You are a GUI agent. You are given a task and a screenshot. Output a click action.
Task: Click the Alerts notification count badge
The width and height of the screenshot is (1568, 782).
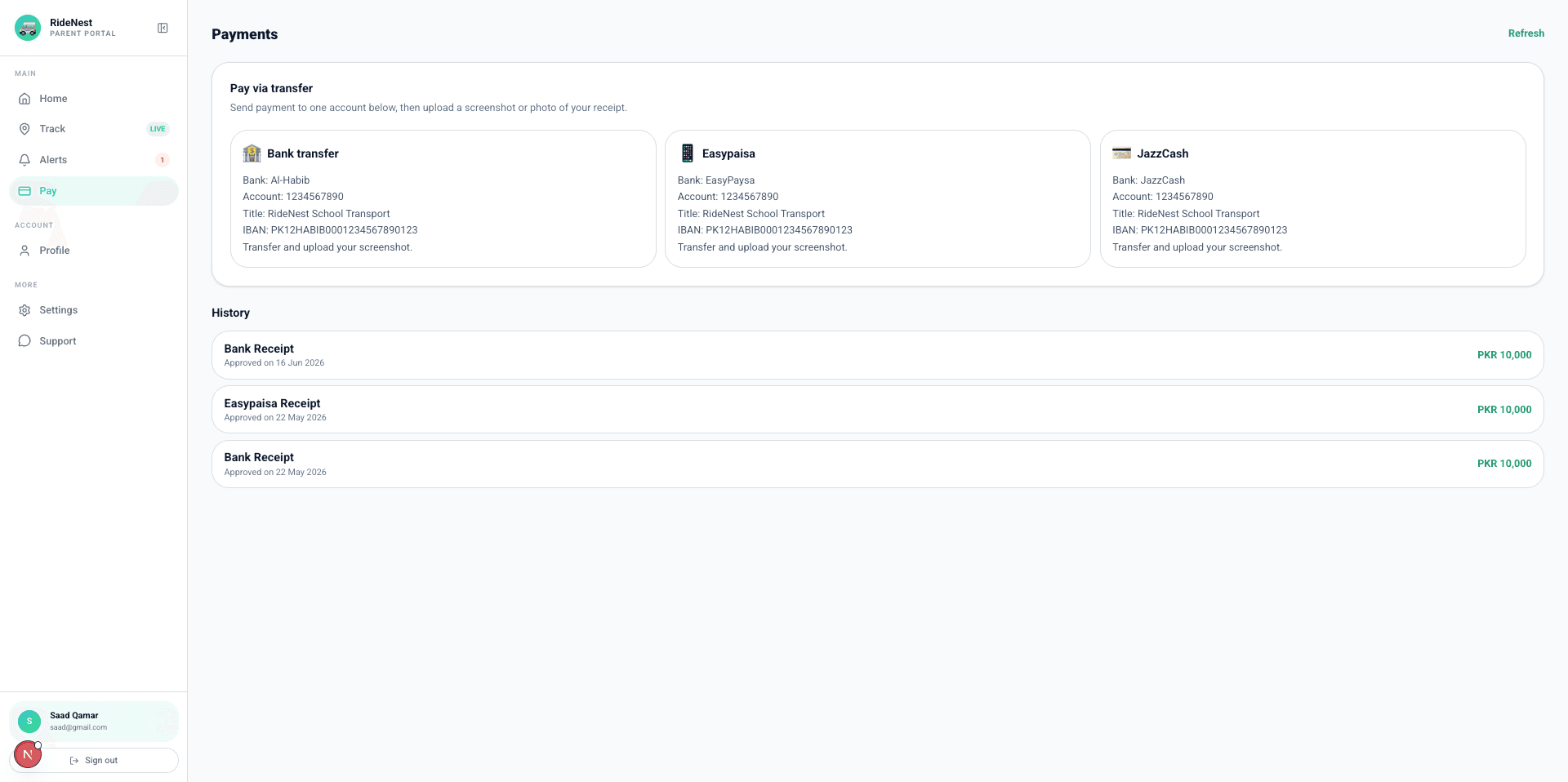point(163,160)
